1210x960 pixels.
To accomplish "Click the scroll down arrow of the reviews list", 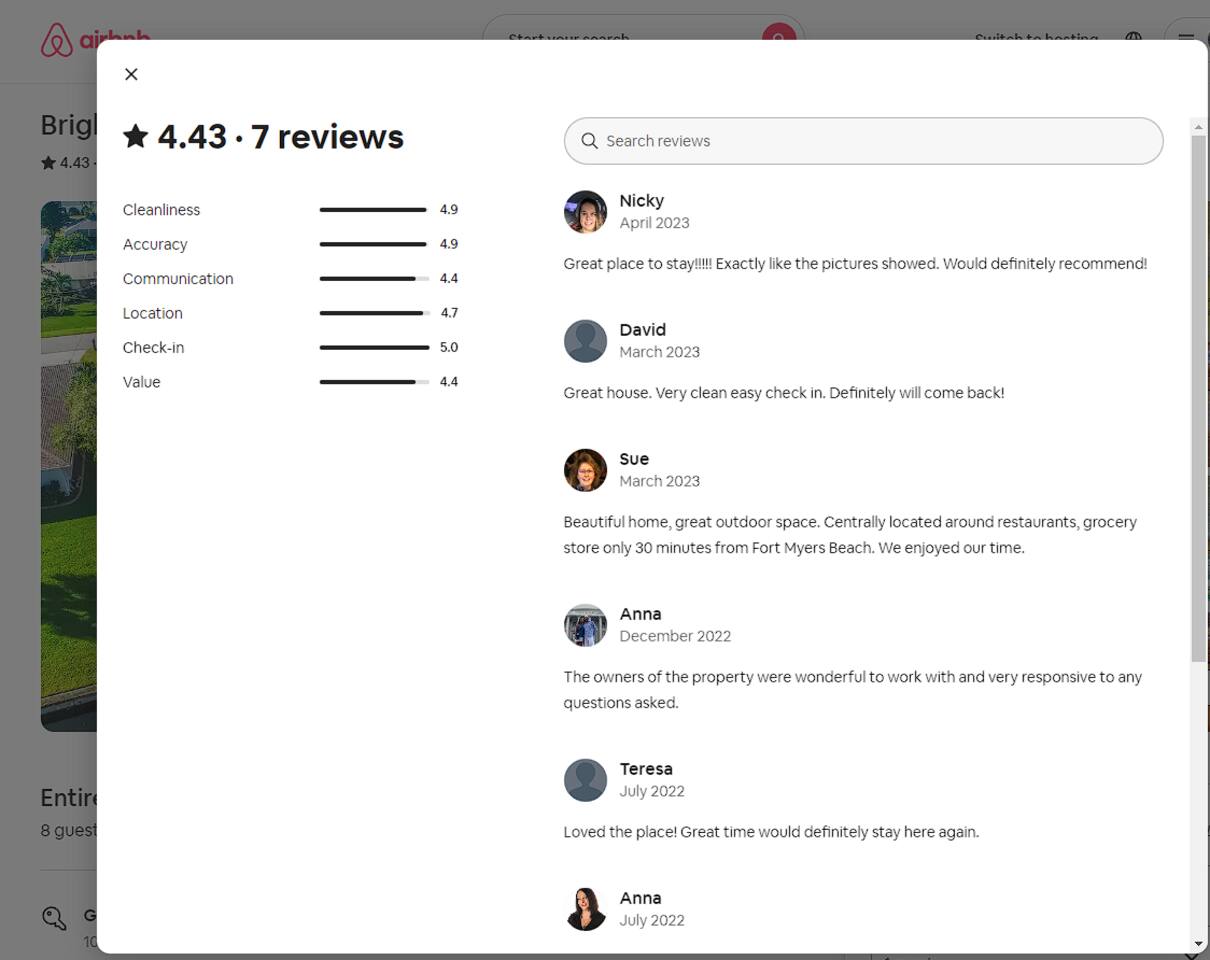I will (1198, 944).
